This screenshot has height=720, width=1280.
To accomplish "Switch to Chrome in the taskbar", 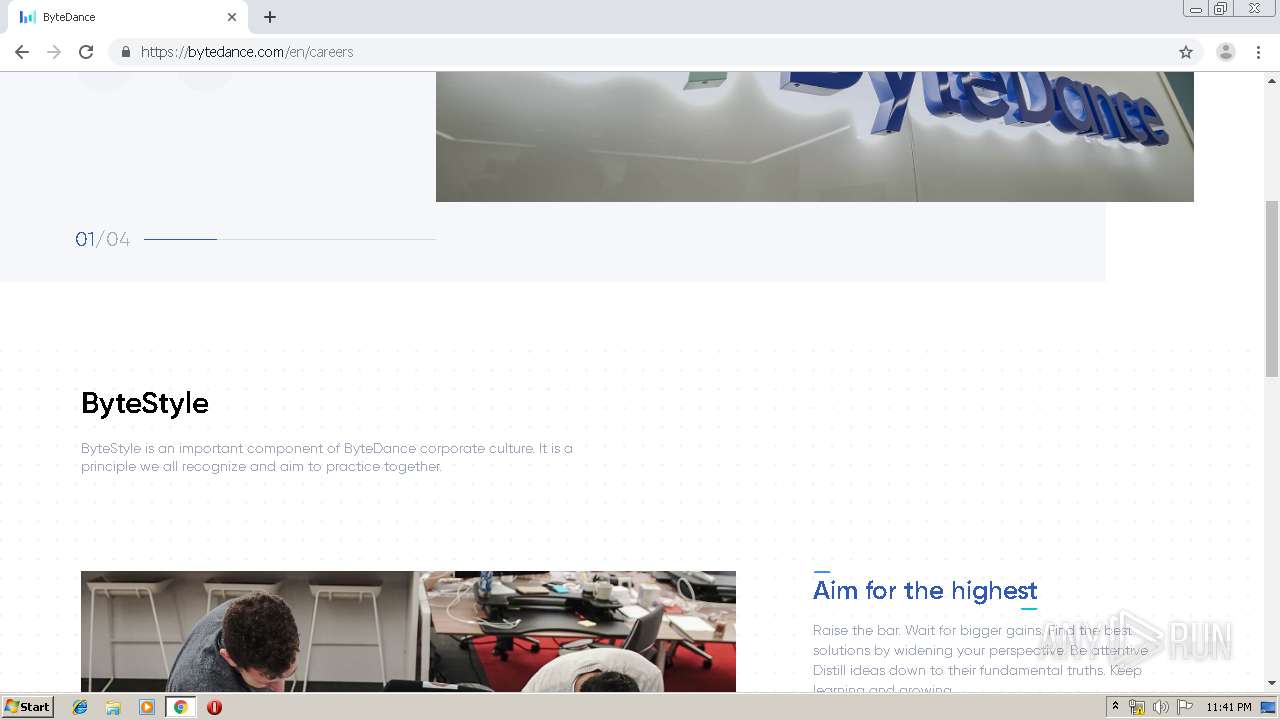I will (x=180, y=707).
